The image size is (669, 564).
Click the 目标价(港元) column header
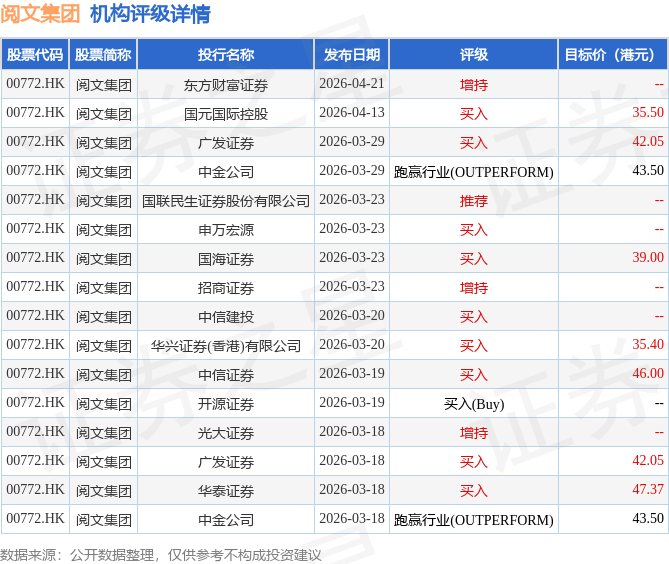point(613,55)
